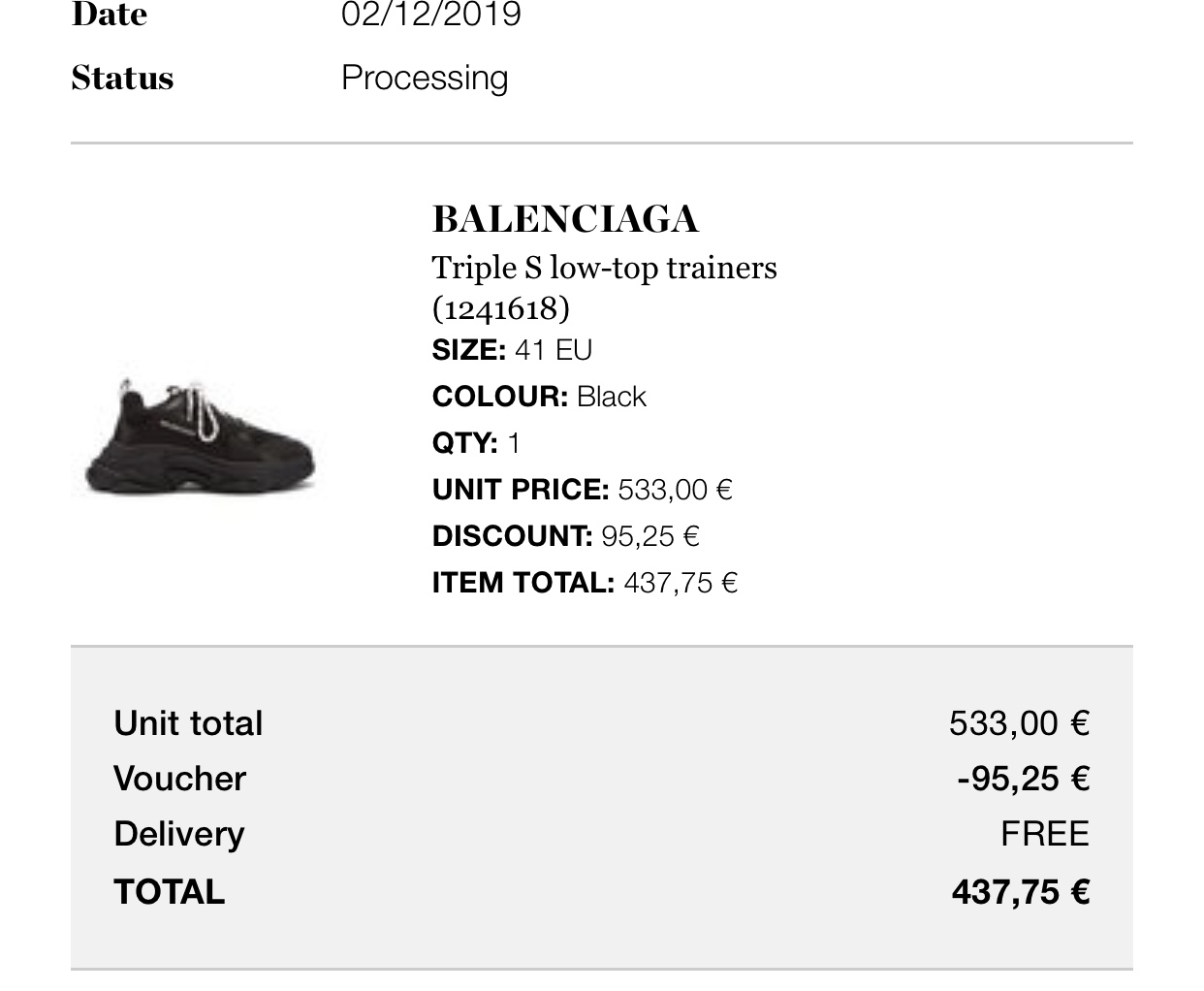1204x991 pixels.
Task: Click the order date 02/12/2019
Action: click(430, 15)
